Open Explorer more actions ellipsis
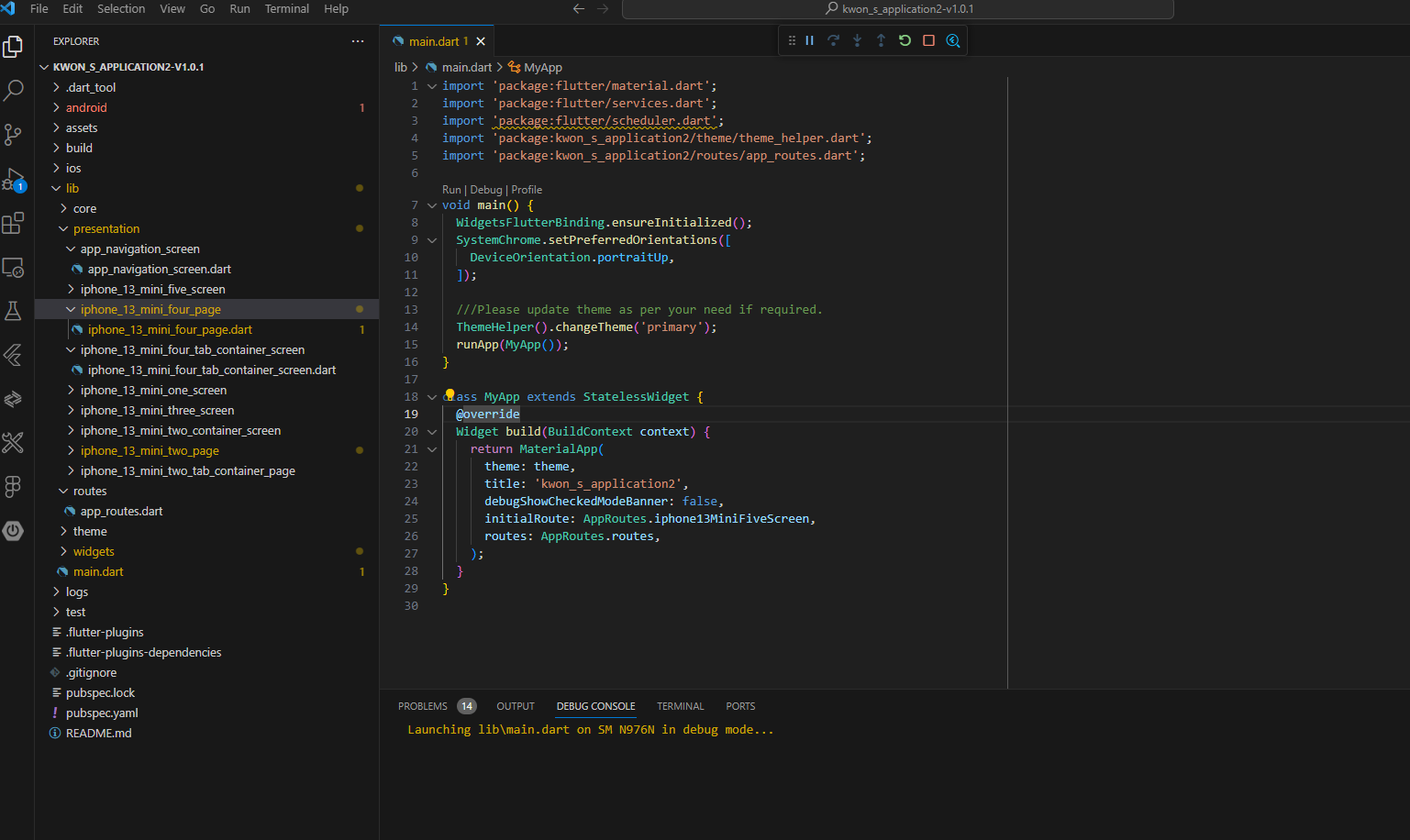The width and height of the screenshot is (1410, 840). pos(358,41)
